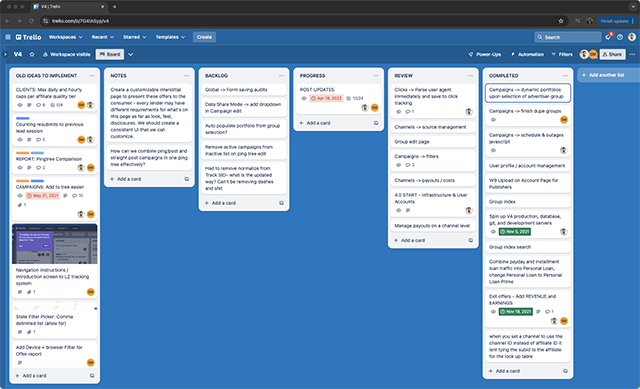The image size is (640, 389).
Task: Open list actions for OLD IDEAS TO IMPLEMENT
Action: pos(92,76)
